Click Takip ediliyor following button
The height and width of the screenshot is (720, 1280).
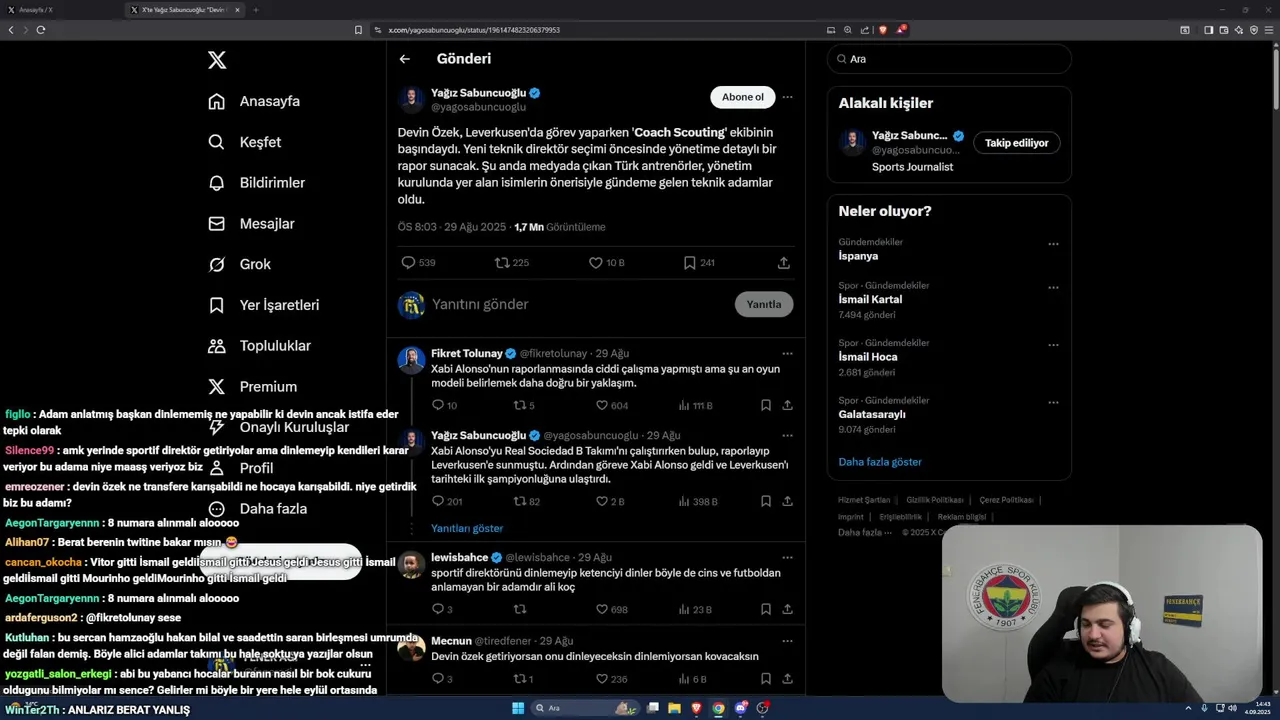tap(1016, 143)
